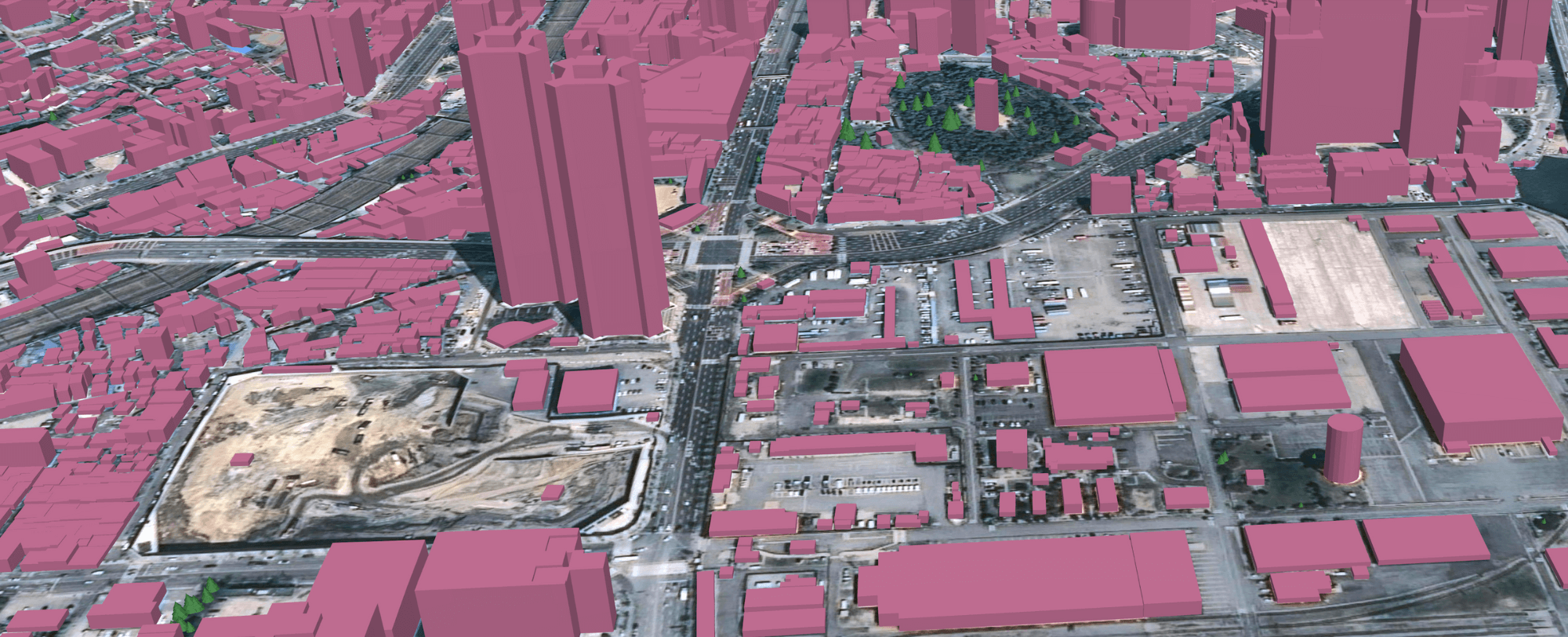The image size is (1568, 637).
Task: Select the right tower of the twin skyscrapers
Action: [608, 196]
